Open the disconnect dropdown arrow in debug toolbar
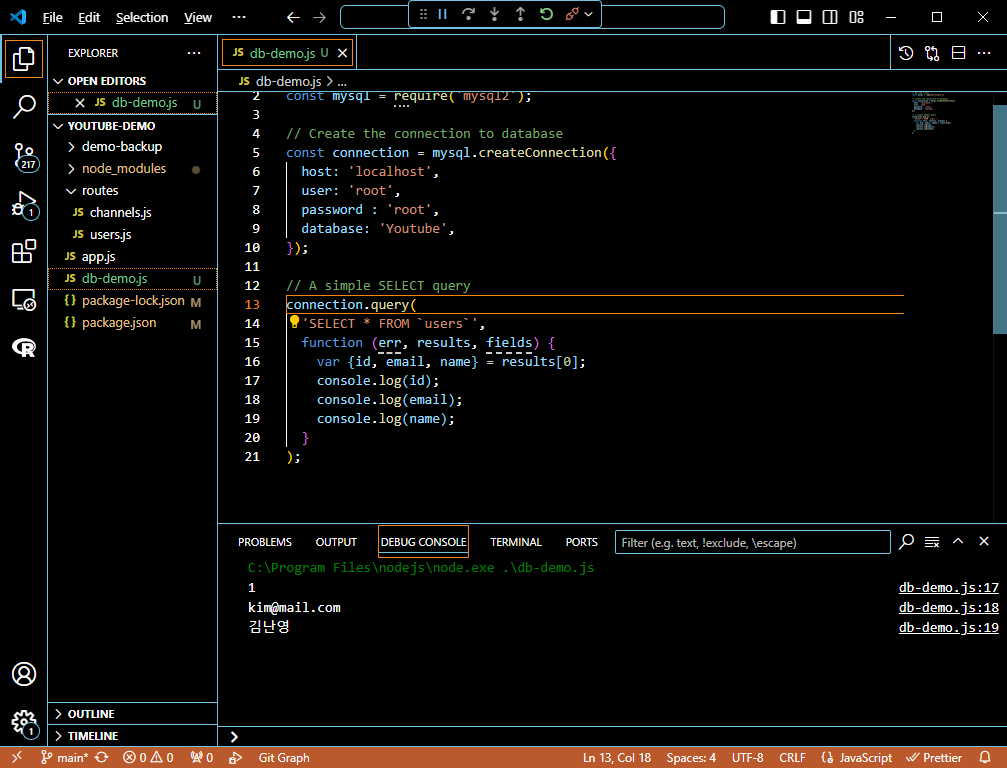 pyautogui.click(x=588, y=14)
